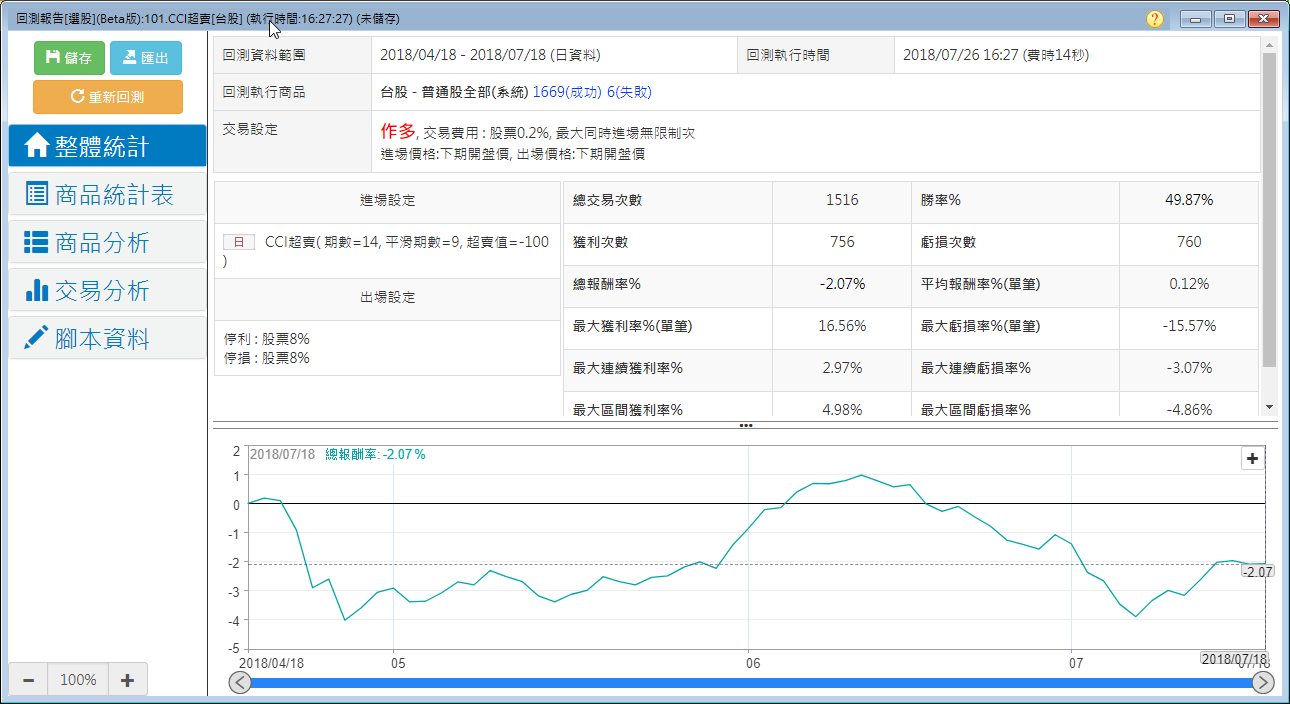Screen dimensions: 1290x704
Task: Click the zoom out minus button
Action: (28, 680)
